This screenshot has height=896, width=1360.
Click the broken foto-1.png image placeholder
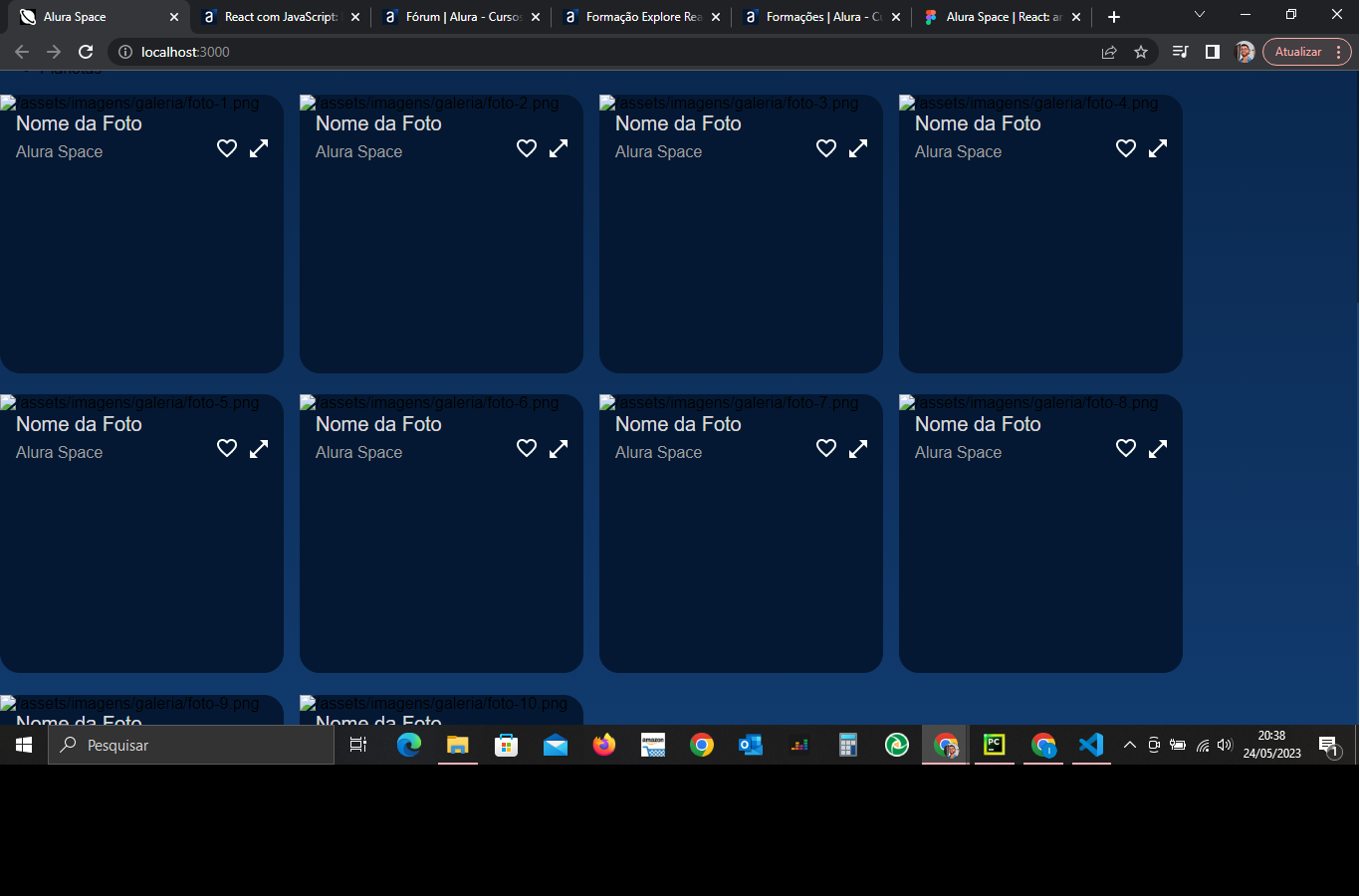(130, 104)
